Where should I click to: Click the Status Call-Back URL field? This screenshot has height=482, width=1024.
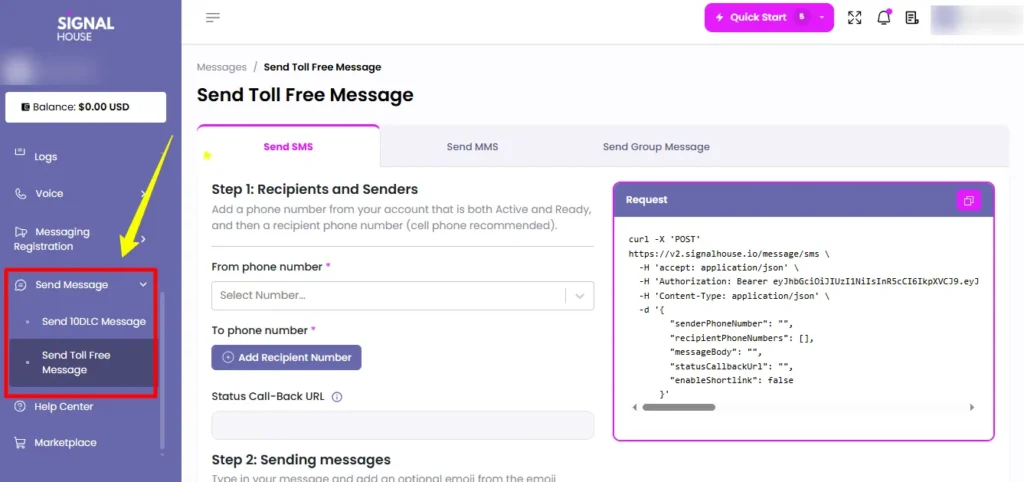[402, 425]
